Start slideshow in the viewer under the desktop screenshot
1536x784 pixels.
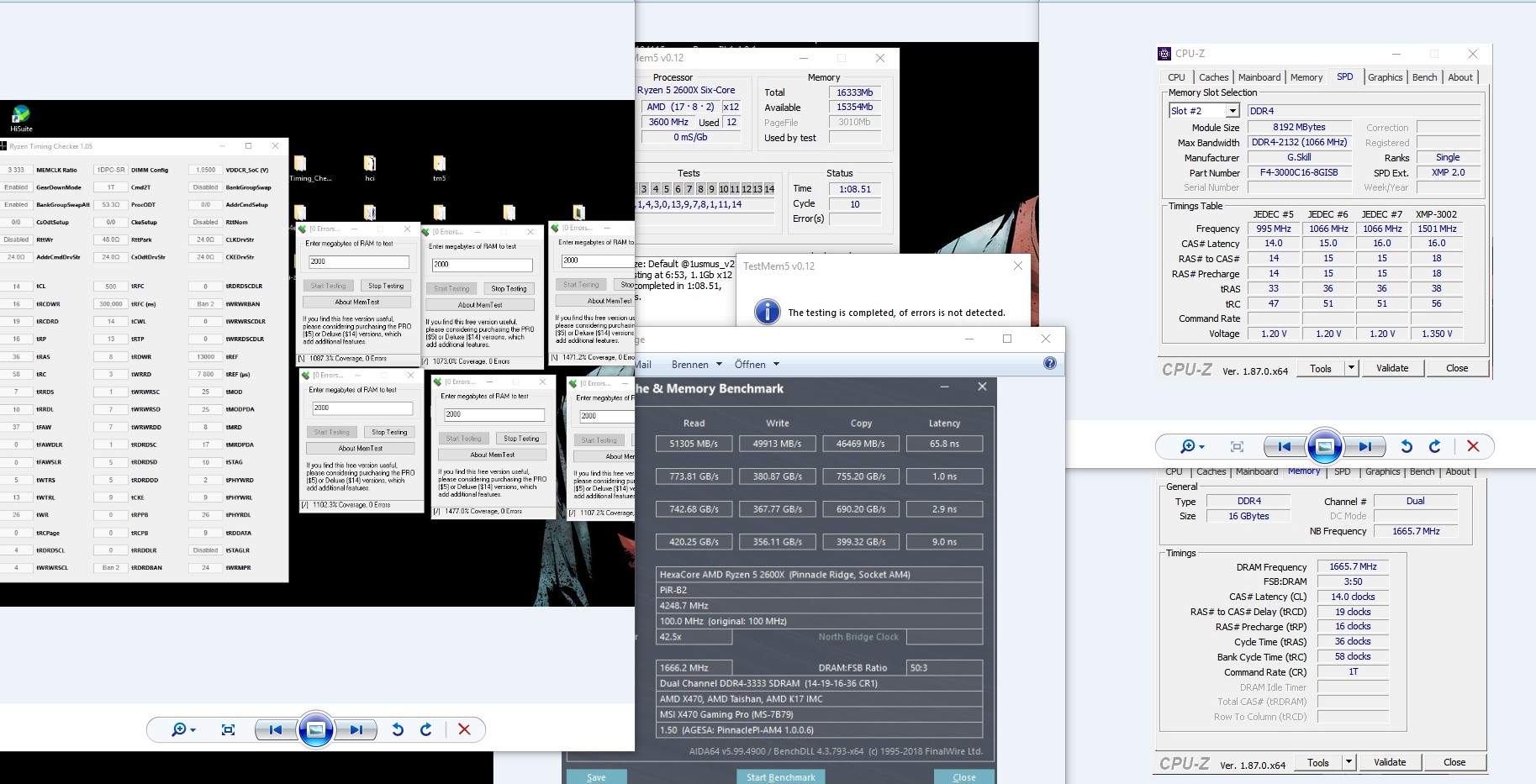point(315,729)
